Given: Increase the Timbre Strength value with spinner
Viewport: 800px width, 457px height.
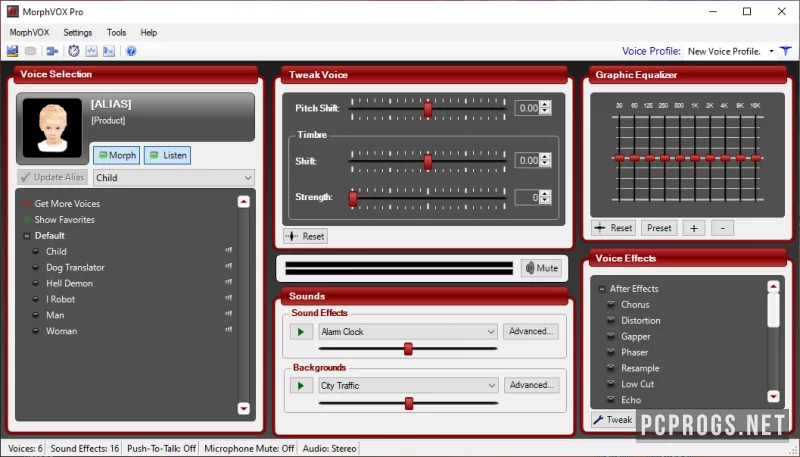Looking at the screenshot, I should [545, 194].
